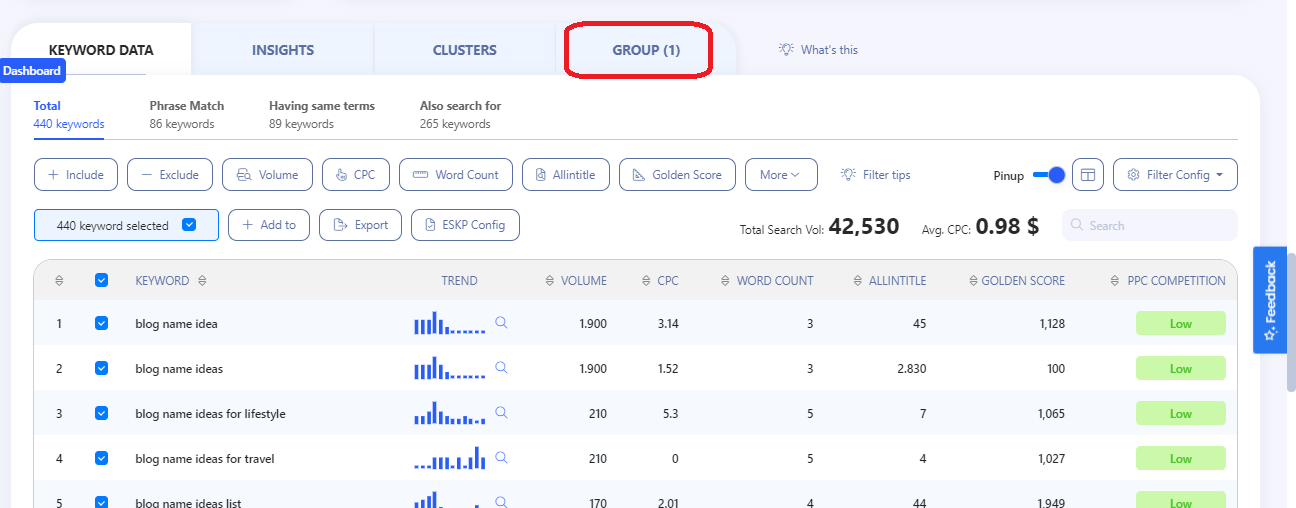This screenshot has width=1296, height=508.
Task: Open the Word Count filter
Action: tap(456, 175)
